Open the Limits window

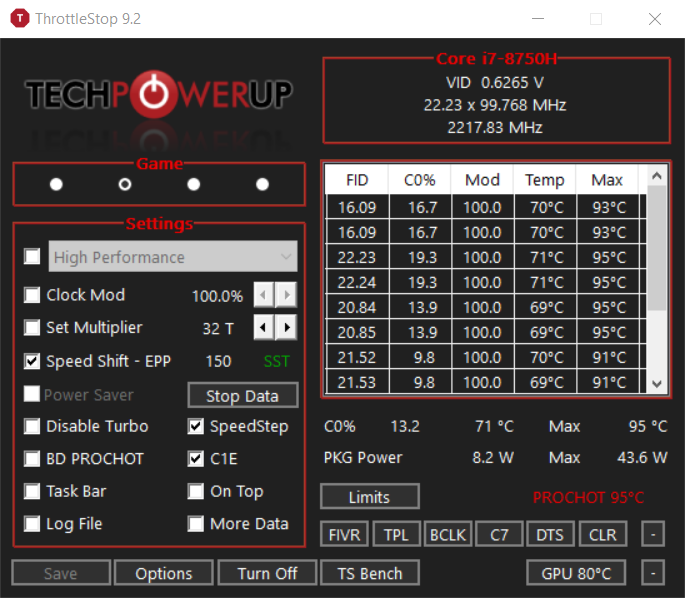[370, 497]
